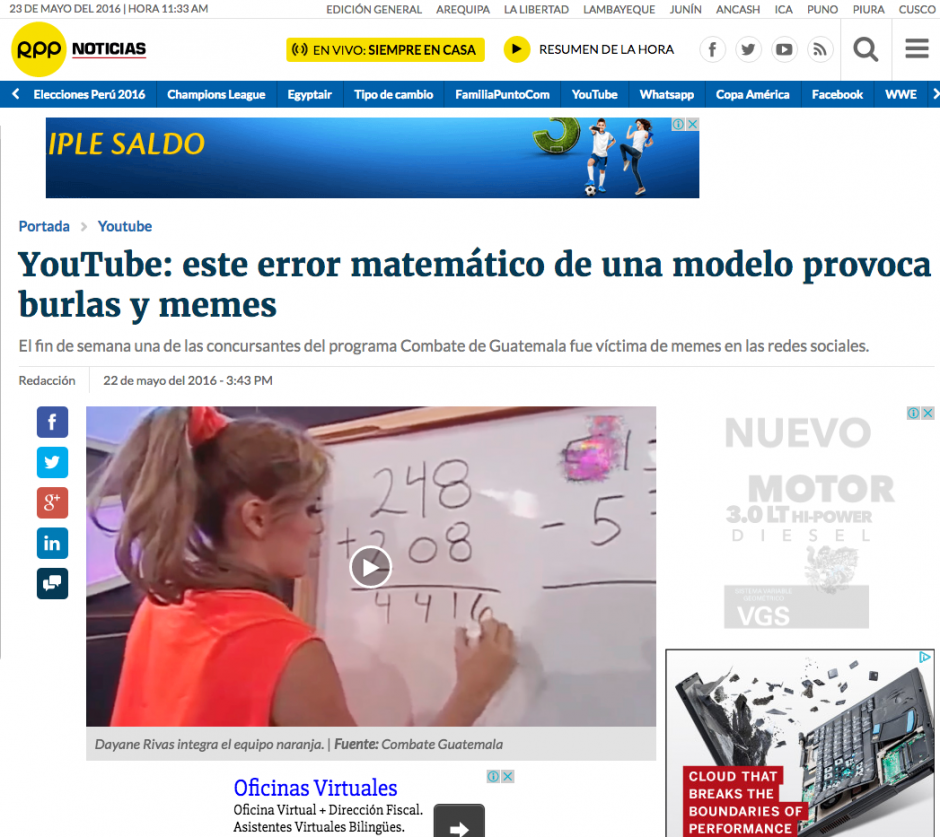Open the search magnifier icon
Image resolution: width=940 pixels, height=837 pixels.
coord(866,49)
